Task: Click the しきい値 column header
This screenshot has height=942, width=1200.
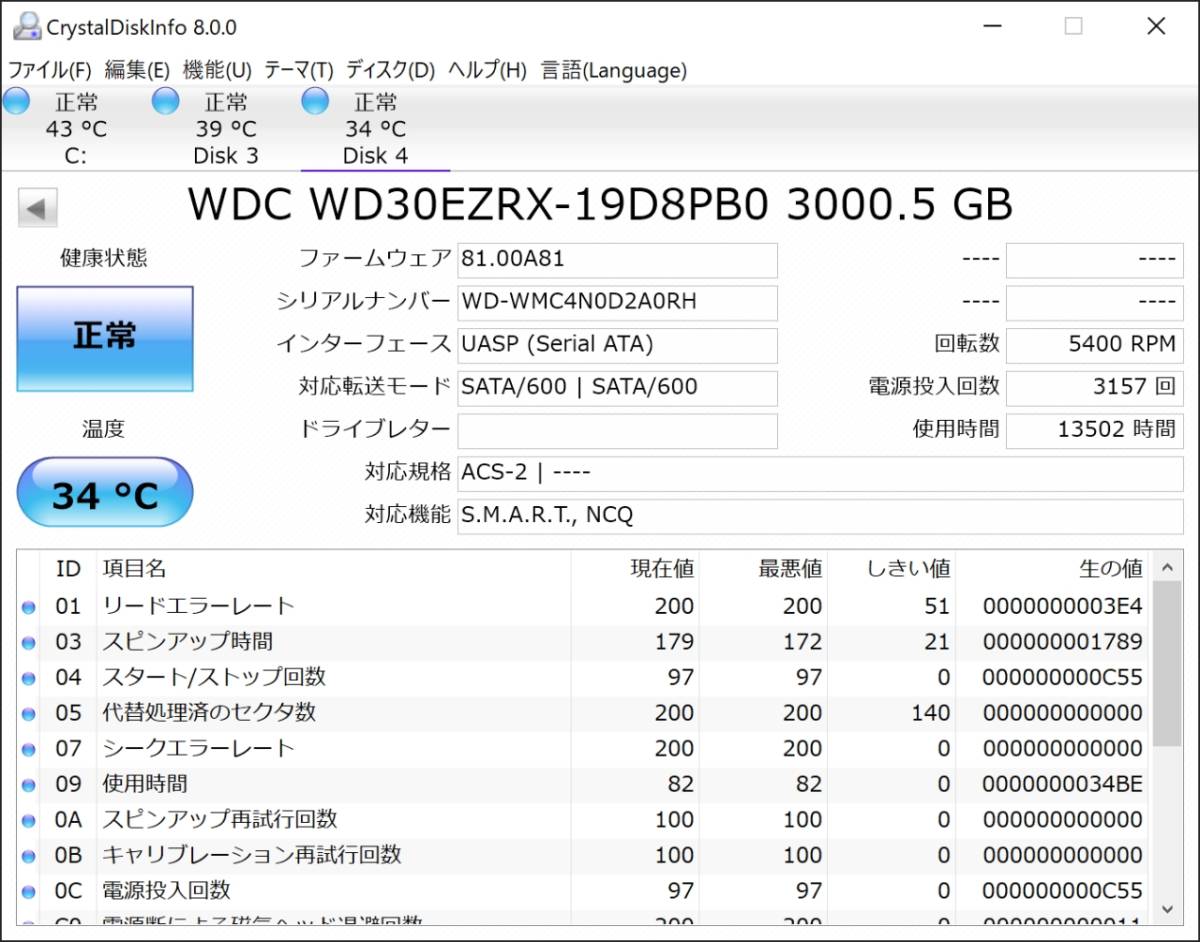Action: (x=892, y=569)
